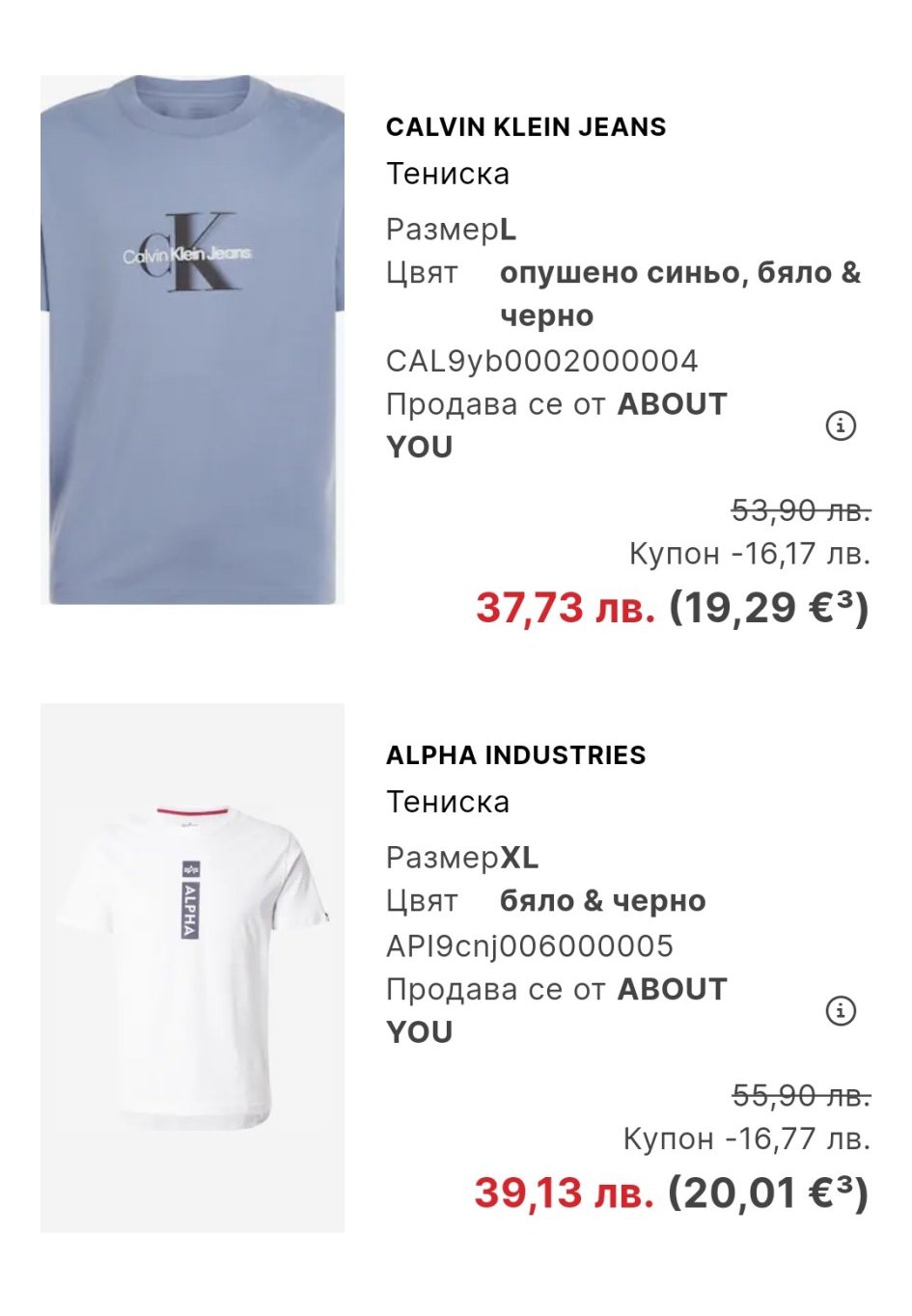The image size is (912, 1316).
Task: Click the ALPHA INDUSTRIES brand name
Action: click(515, 755)
